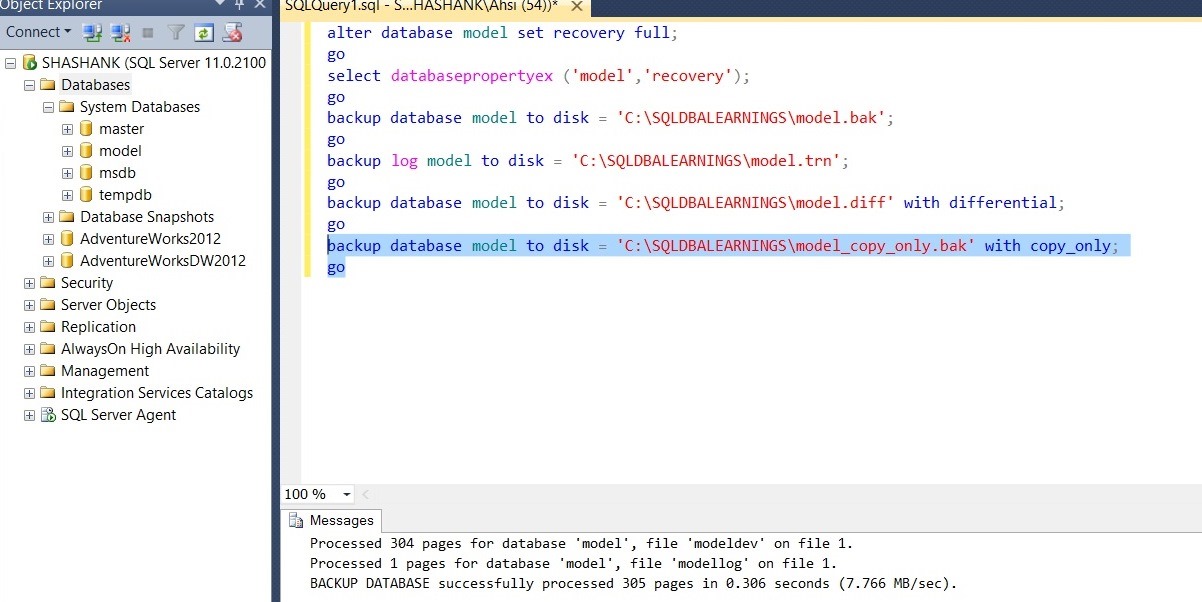Click the System Databases folder icon
This screenshot has width=1202, height=602.
tap(67, 107)
